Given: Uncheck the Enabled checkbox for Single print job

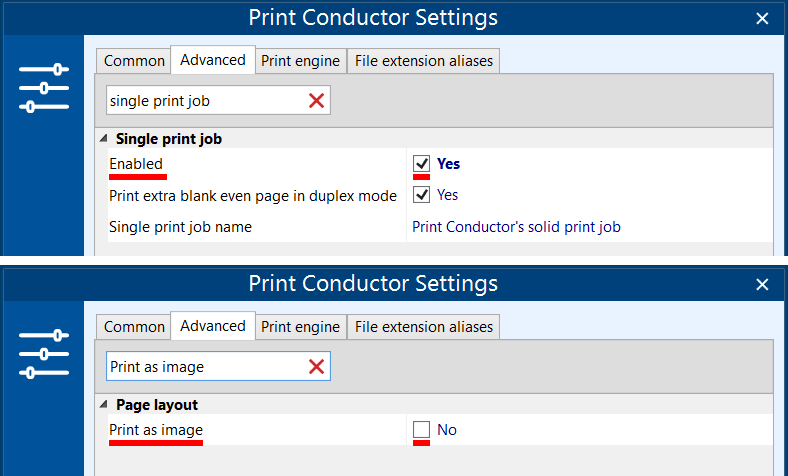Looking at the screenshot, I should tap(421, 164).
